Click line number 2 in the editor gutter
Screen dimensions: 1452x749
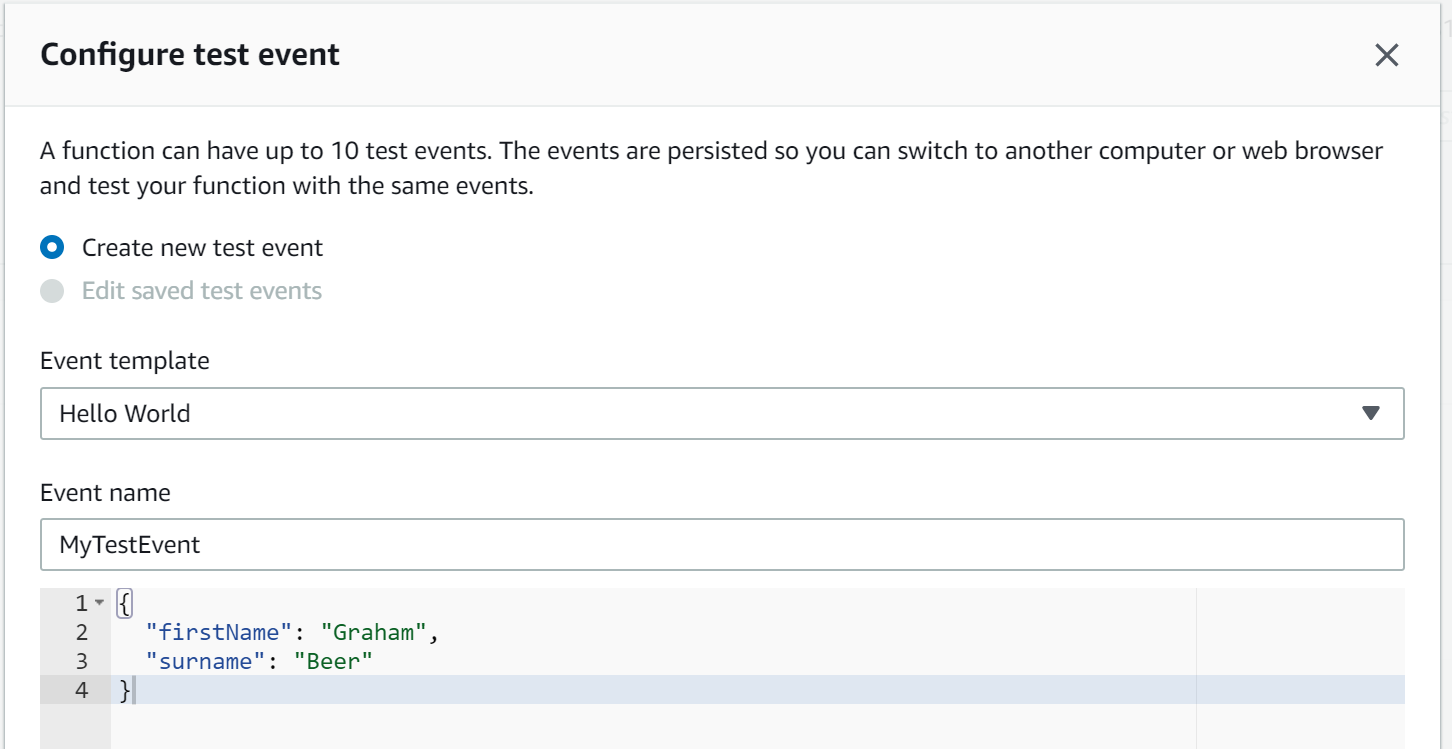(x=81, y=632)
